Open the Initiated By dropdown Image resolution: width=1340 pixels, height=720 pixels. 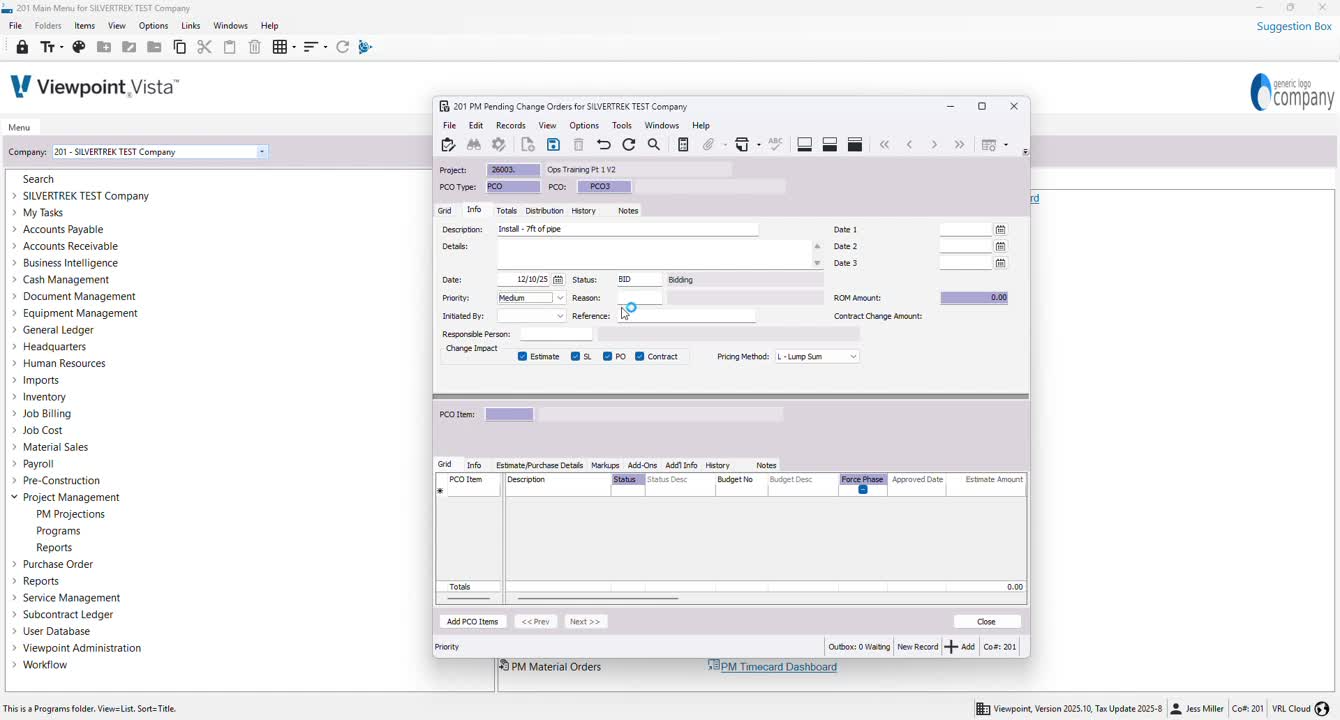tap(560, 316)
